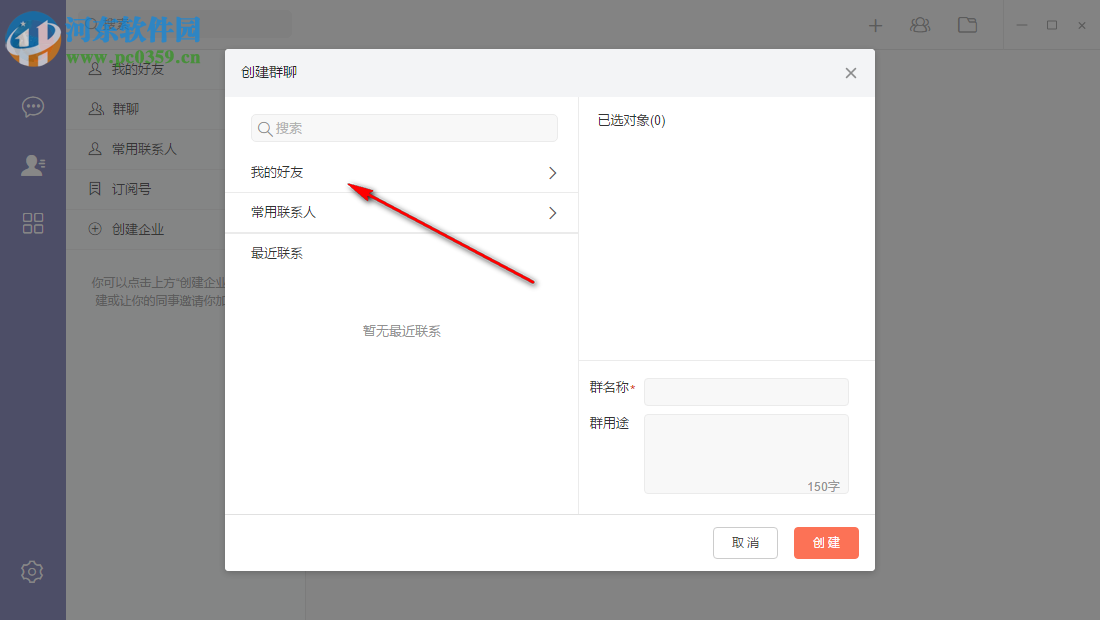Image resolution: width=1100 pixels, height=620 pixels.
Task: Open the workbench grid icon in sidebar
Action: point(32,224)
